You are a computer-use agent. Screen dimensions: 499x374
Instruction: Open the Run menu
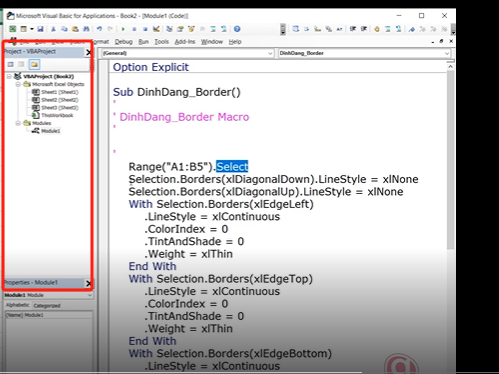[143, 42]
